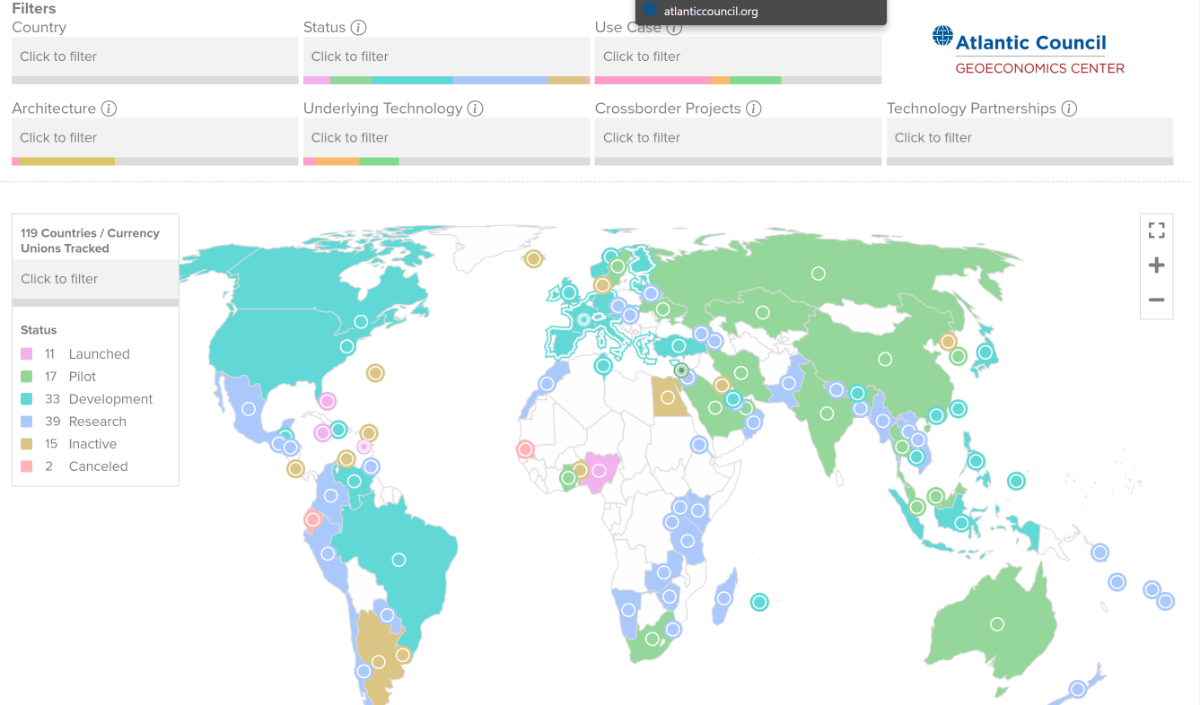This screenshot has width=1200, height=705.
Task: Open the Technology Partnerships filter dropdown
Action: [x=1029, y=138]
